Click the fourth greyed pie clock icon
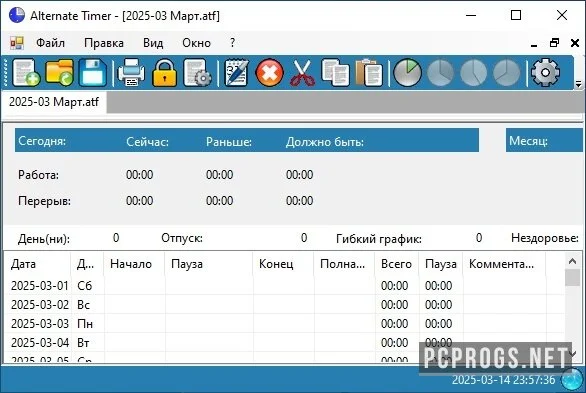This screenshot has width=586, height=393. pos(506,72)
